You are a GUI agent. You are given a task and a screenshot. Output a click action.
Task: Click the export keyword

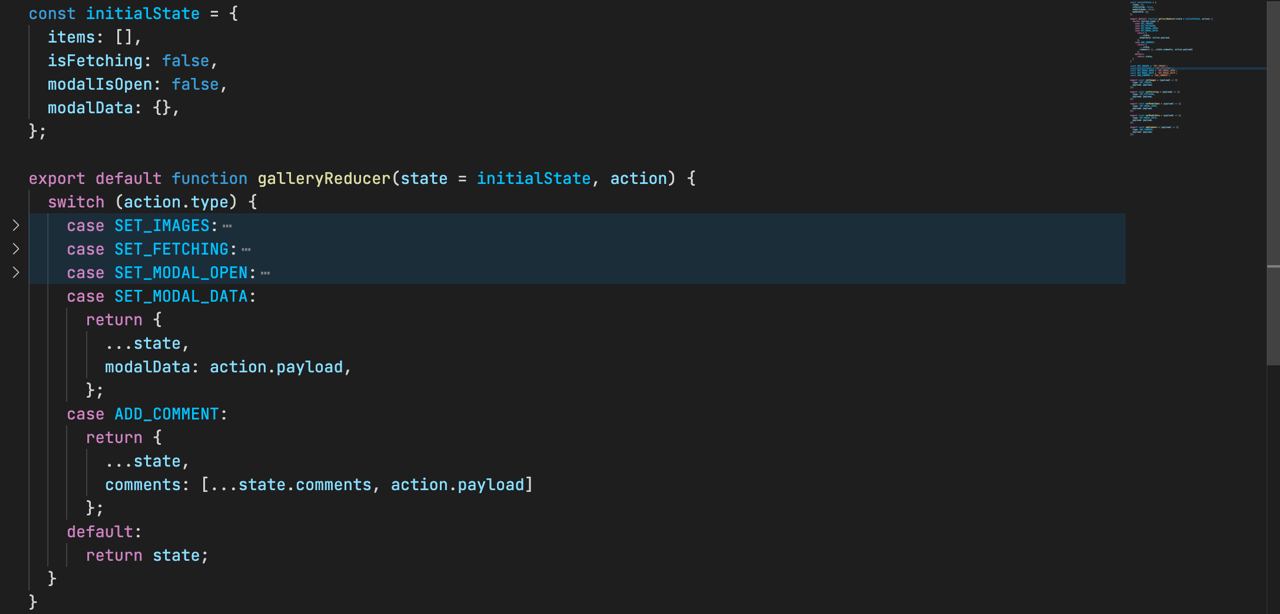pyautogui.click(x=56, y=179)
